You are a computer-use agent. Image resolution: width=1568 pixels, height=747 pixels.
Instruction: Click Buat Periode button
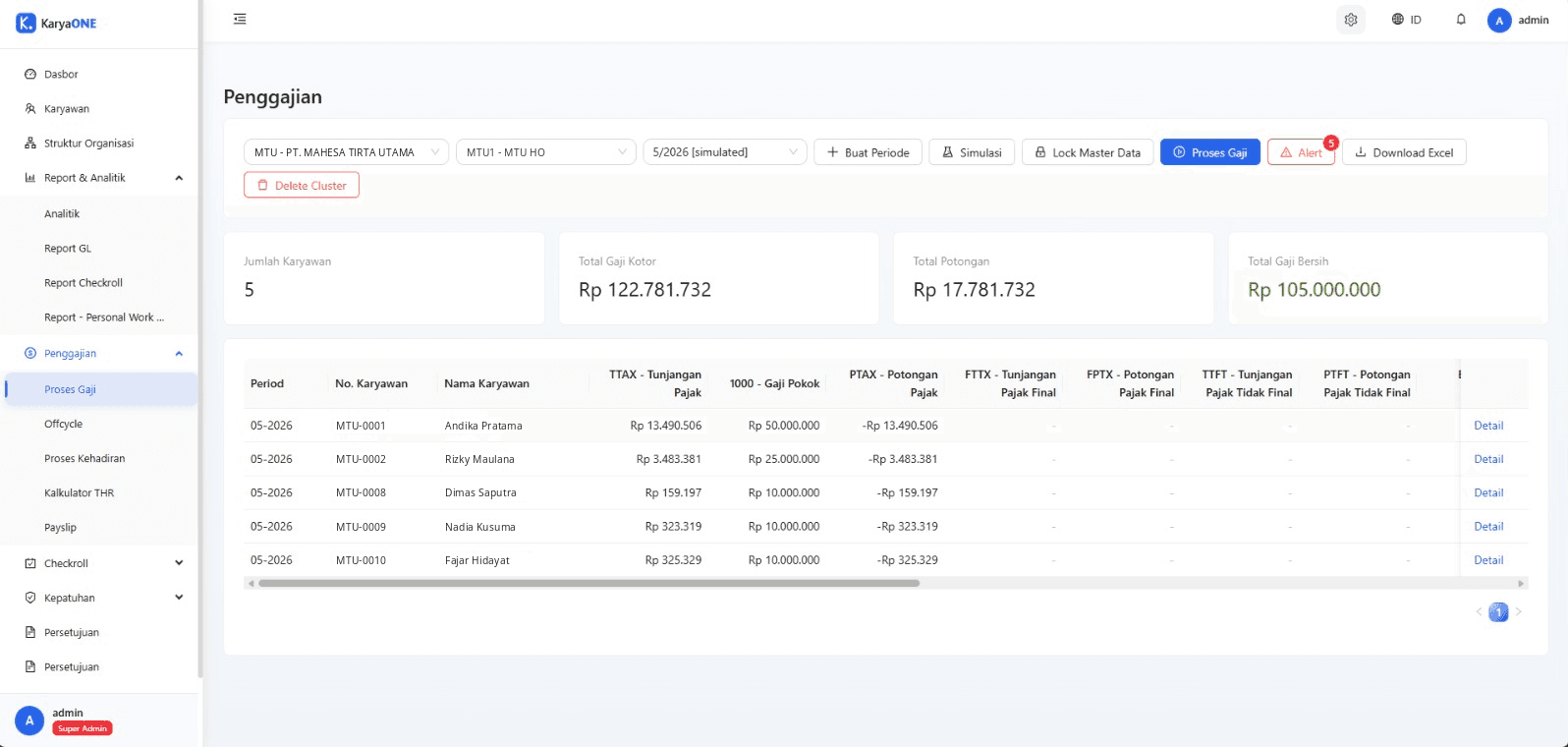(x=868, y=152)
